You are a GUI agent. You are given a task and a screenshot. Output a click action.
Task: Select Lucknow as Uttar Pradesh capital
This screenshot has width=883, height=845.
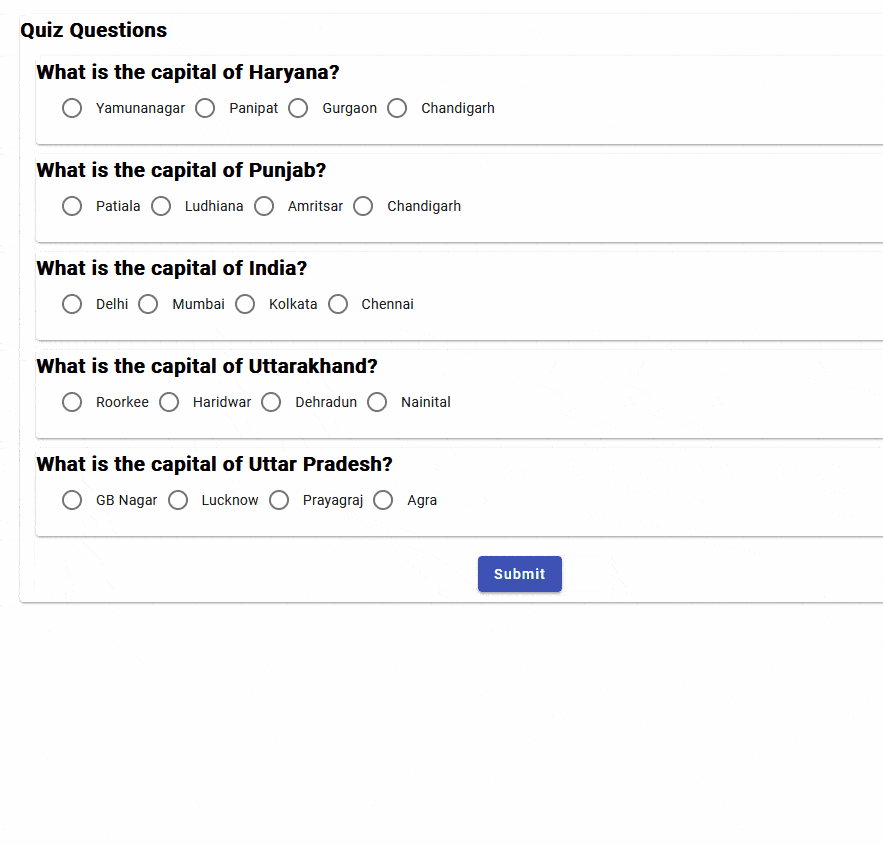178,500
